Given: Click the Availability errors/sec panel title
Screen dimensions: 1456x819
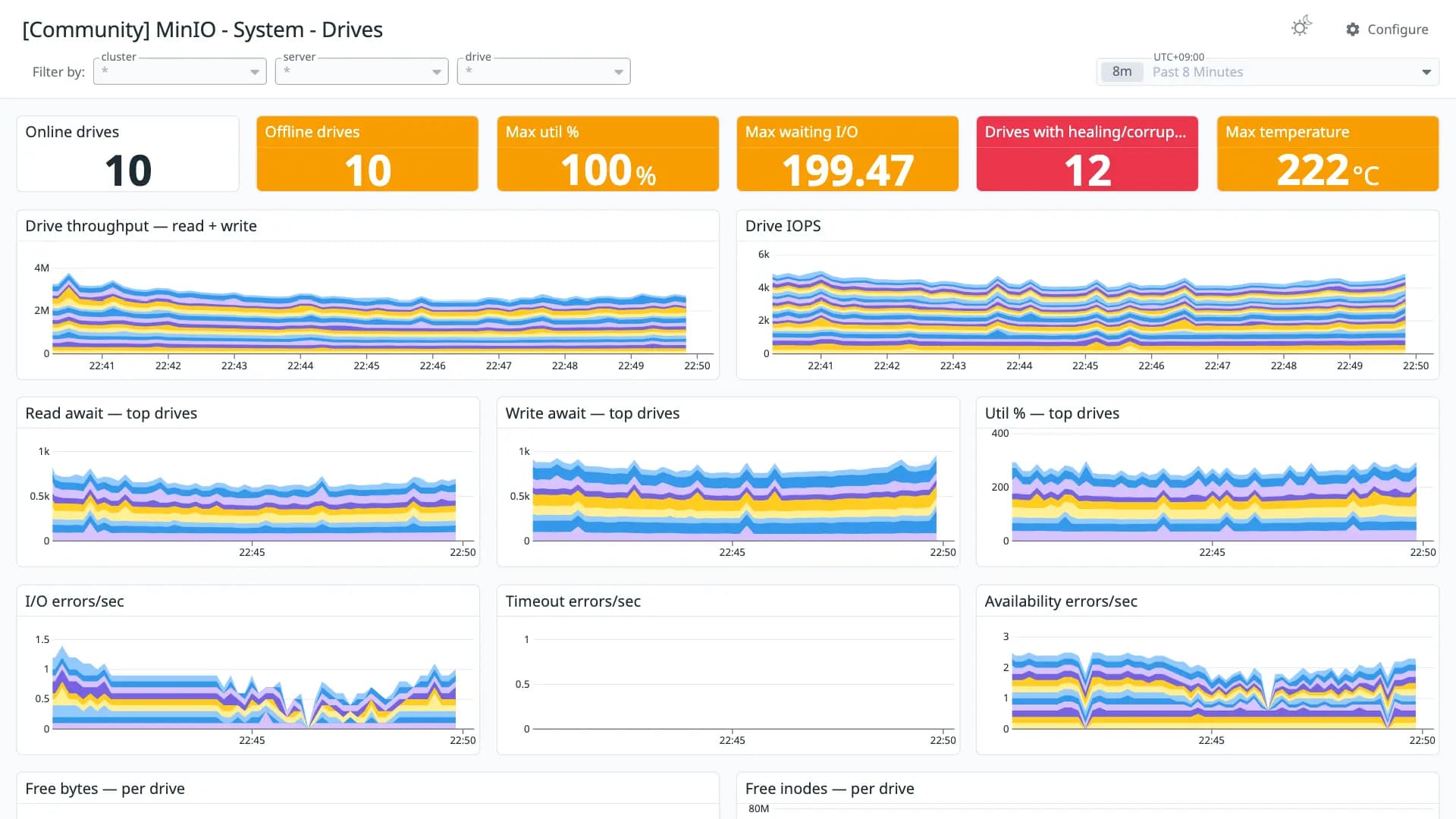Looking at the screenshot, I should click(1061, 601).
